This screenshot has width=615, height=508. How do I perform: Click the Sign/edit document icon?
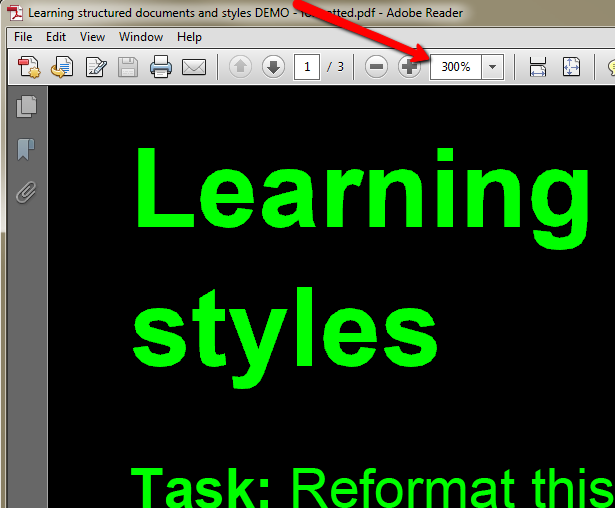95,67
